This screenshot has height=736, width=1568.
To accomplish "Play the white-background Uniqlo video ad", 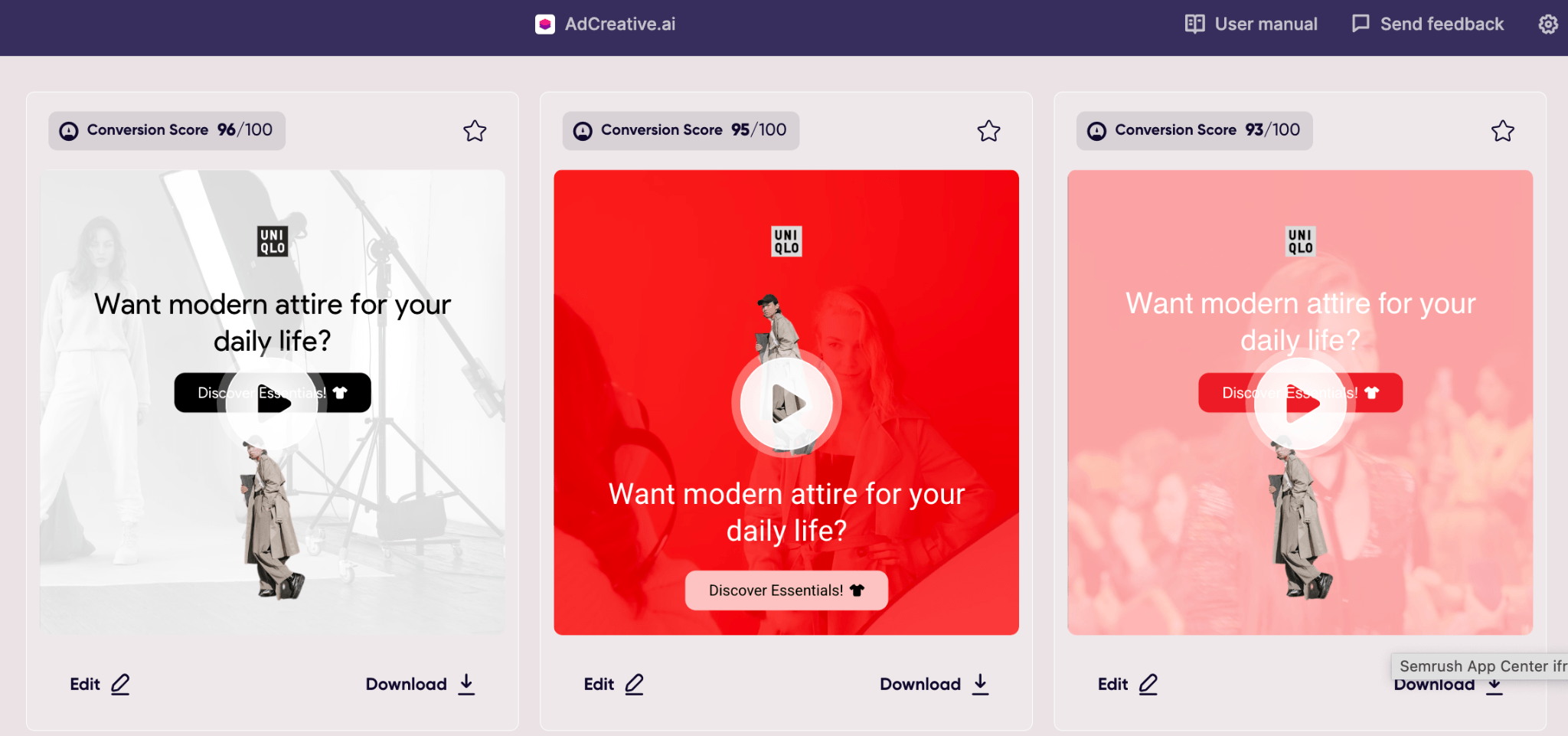I will coord(273,403).
